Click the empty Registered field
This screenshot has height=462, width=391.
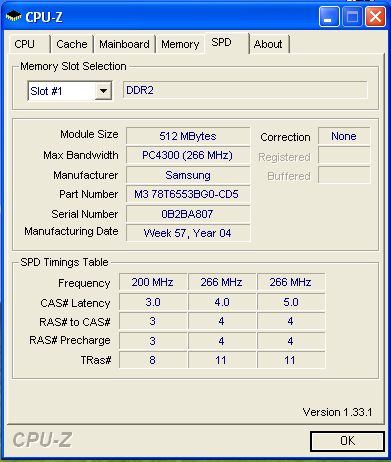click(344, 156)
